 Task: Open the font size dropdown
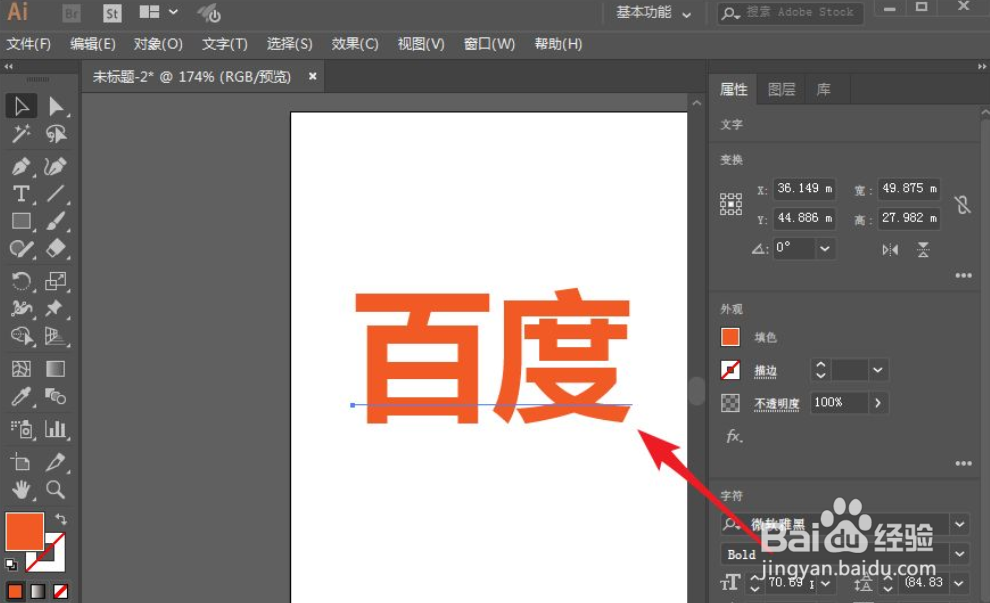coord(825,583)
